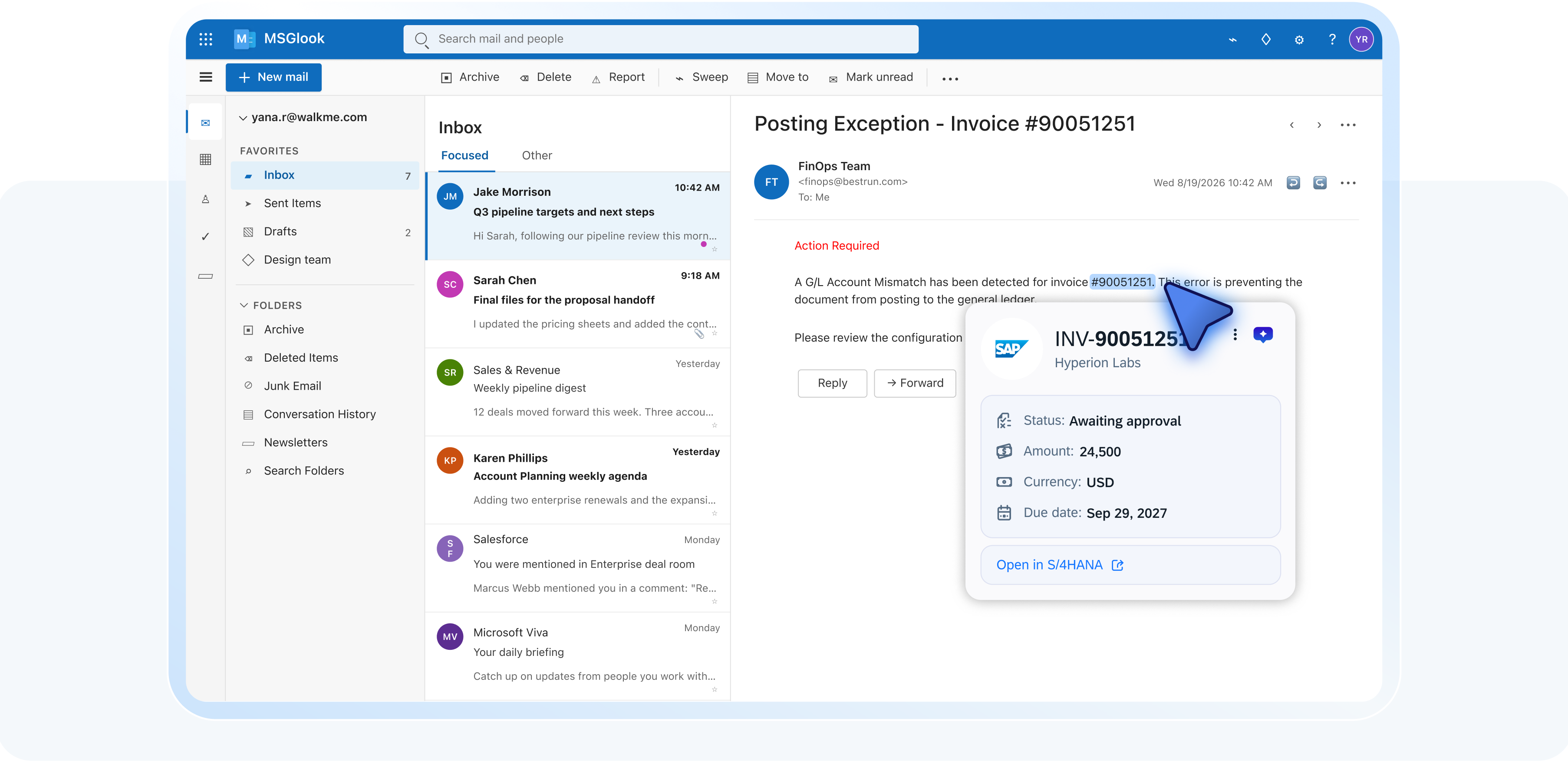The height and width of the screenshot is (764, 1568).
Task: Open the app launcher grid
Action: [206, 39]
